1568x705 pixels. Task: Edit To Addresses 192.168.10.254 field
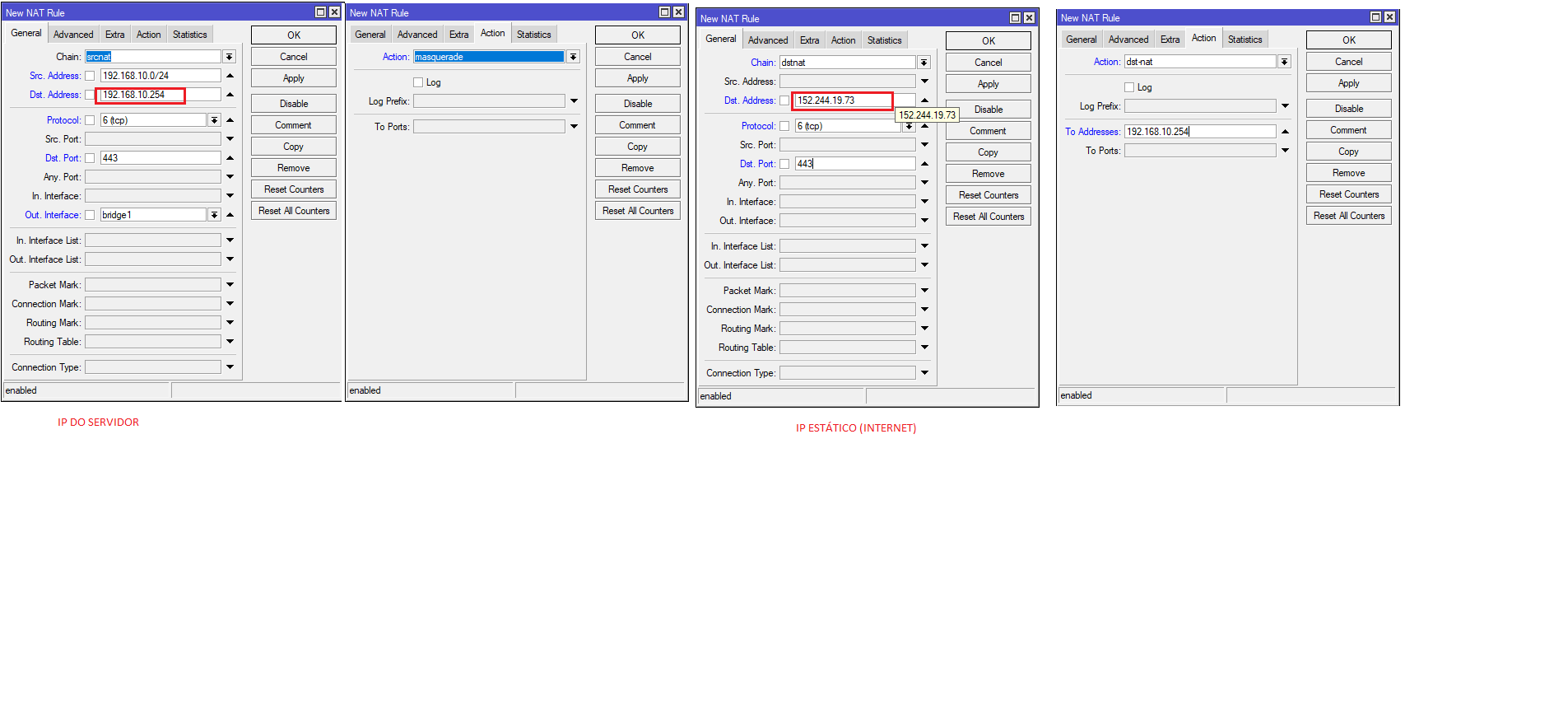pyautogui.click(x=1200, y=132)
